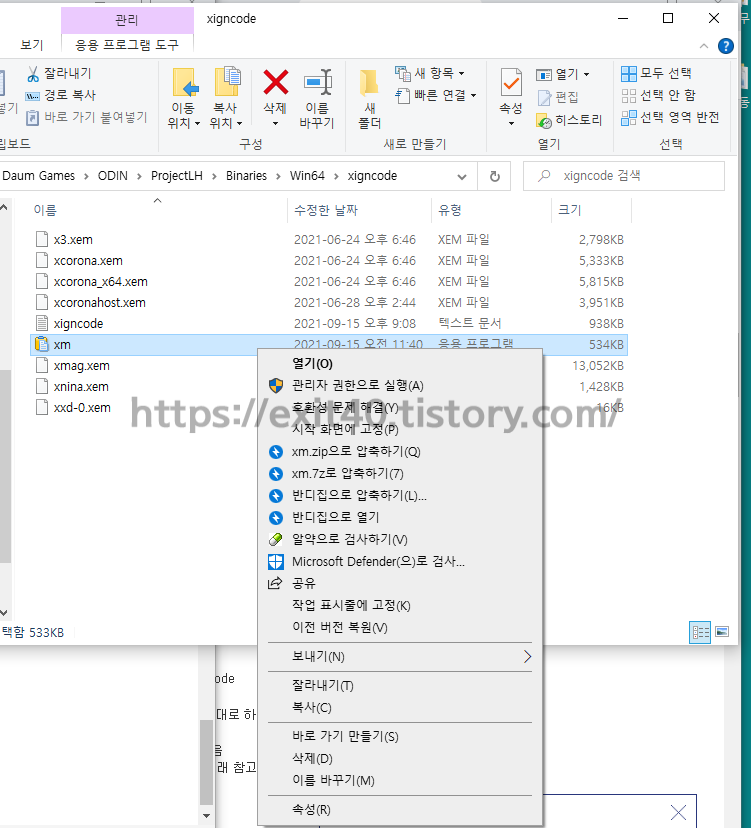Click Binaries in the breadcrumb path

coord(246,176)
